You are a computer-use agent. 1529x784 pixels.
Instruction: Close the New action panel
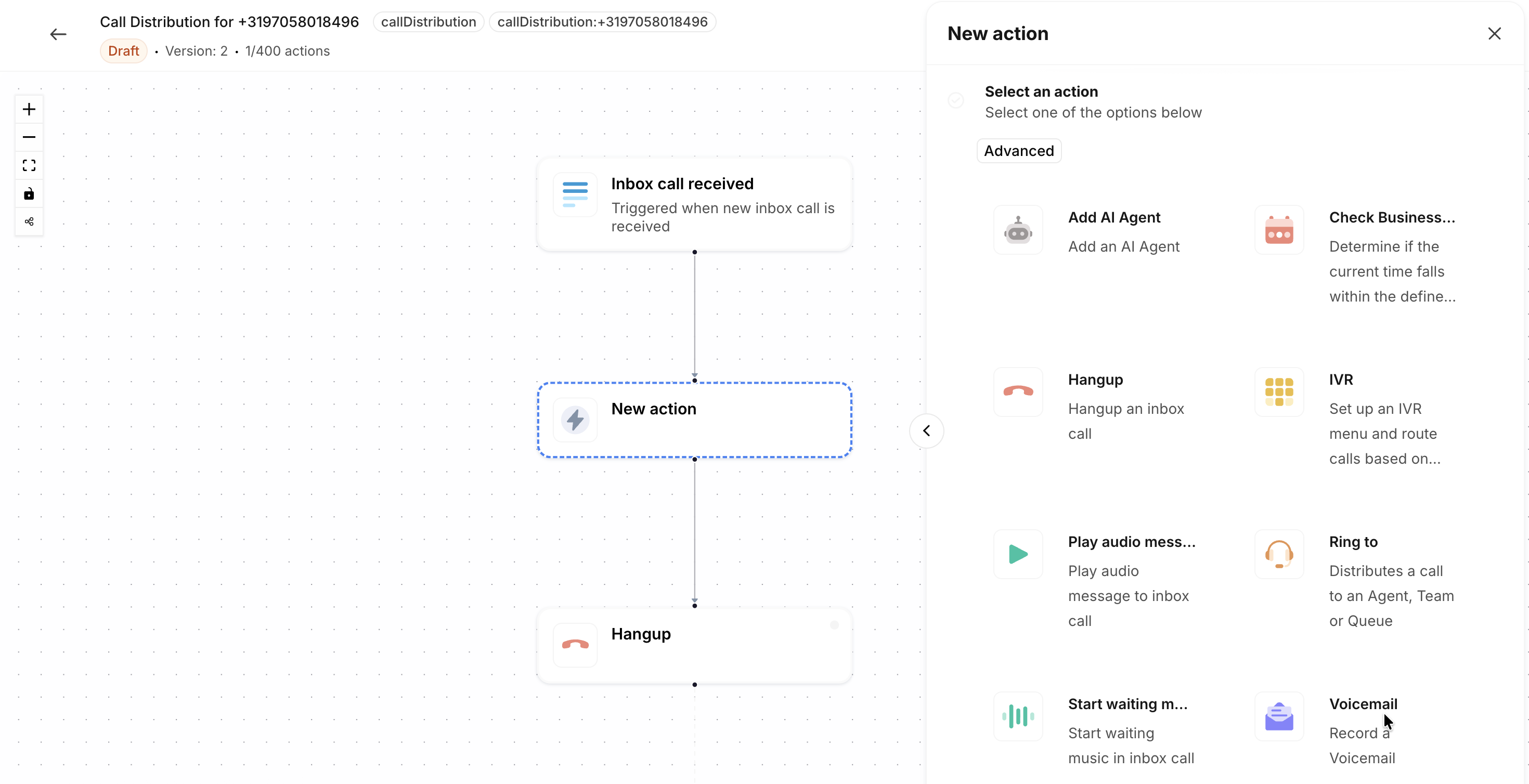[x=1494, y=34]
